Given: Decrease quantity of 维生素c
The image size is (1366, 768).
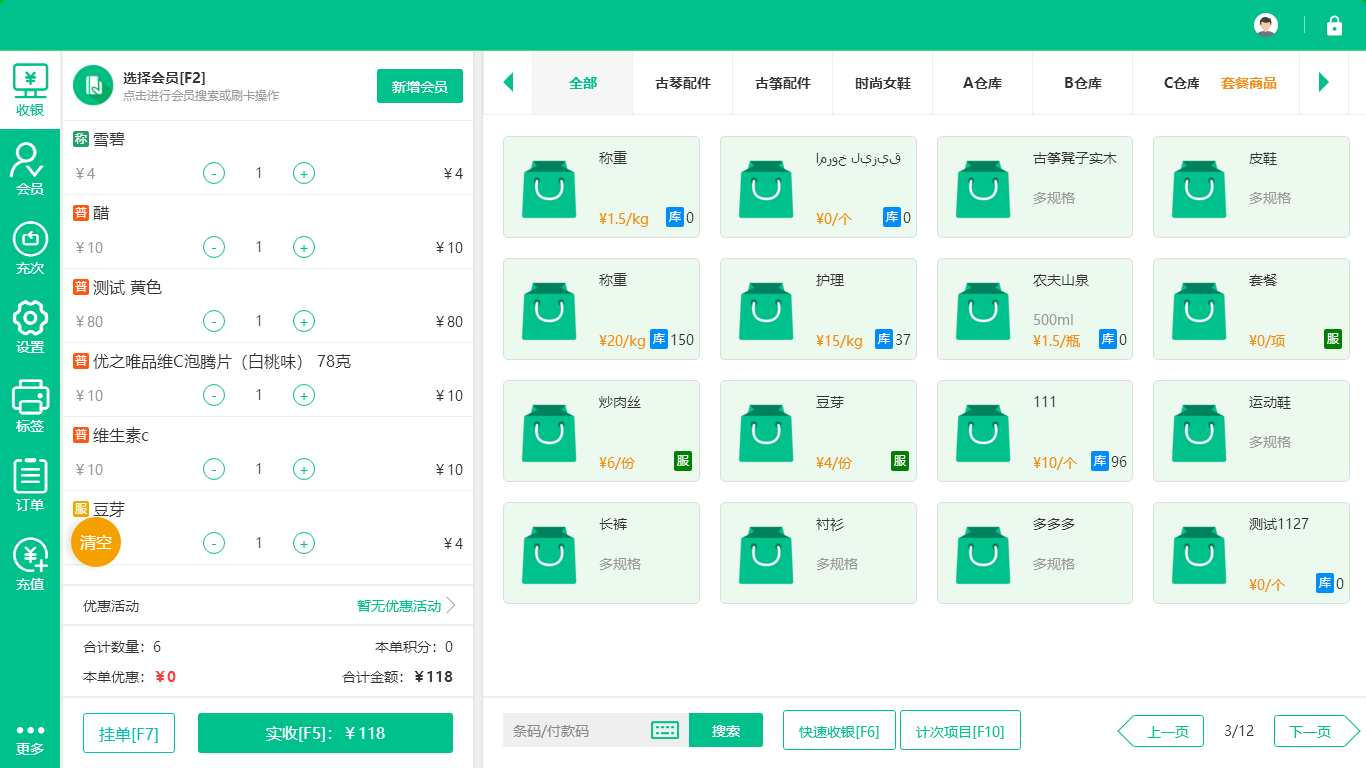Looking at the screenshot, I should [214, 469].
